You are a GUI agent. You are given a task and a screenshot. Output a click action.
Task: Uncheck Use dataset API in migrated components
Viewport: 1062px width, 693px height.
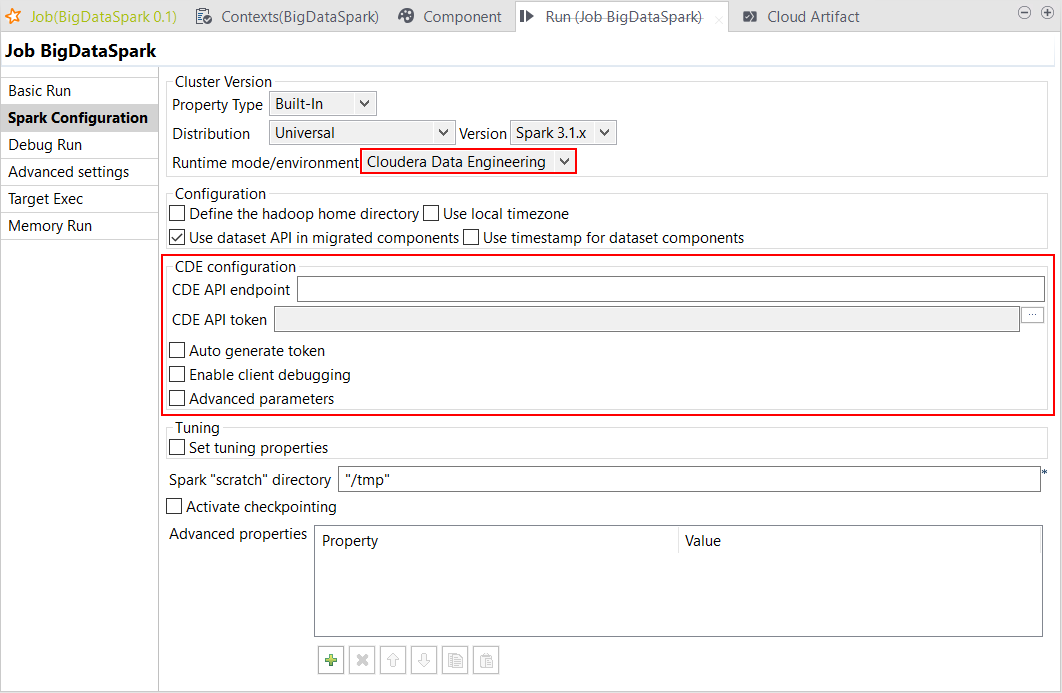point(177,237)
